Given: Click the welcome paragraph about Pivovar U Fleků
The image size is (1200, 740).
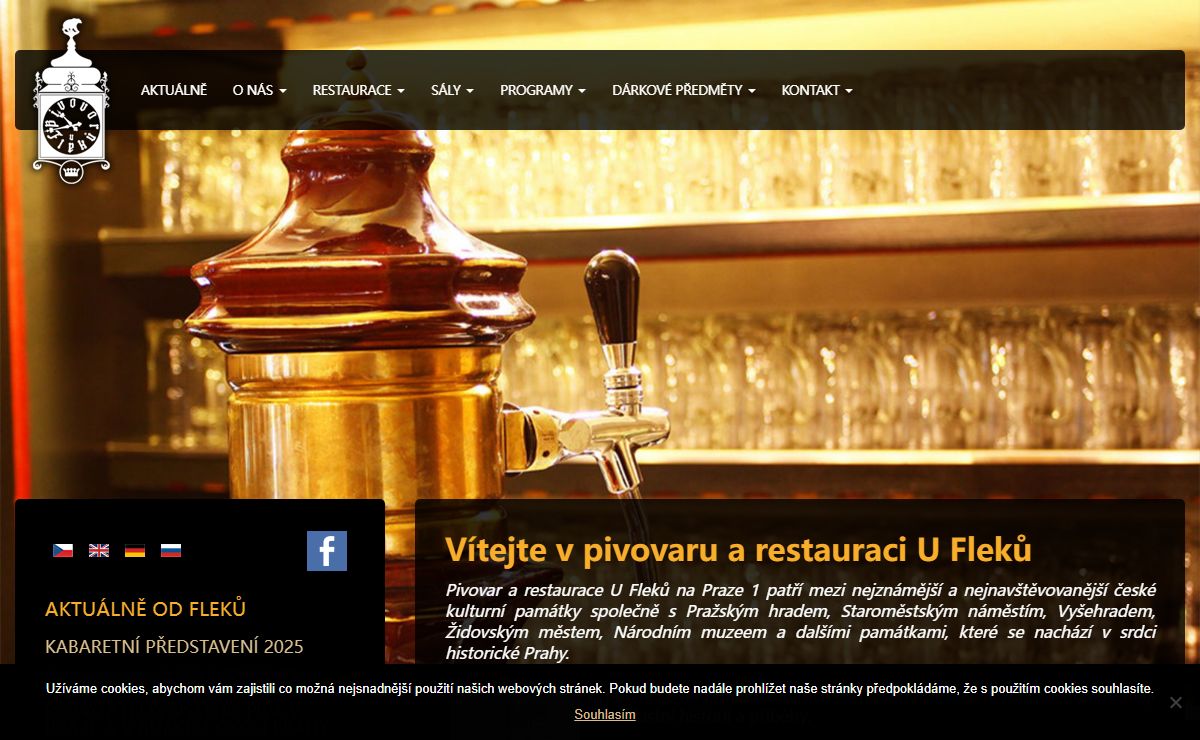Looking at the screenshot, I should click(801, 620).
